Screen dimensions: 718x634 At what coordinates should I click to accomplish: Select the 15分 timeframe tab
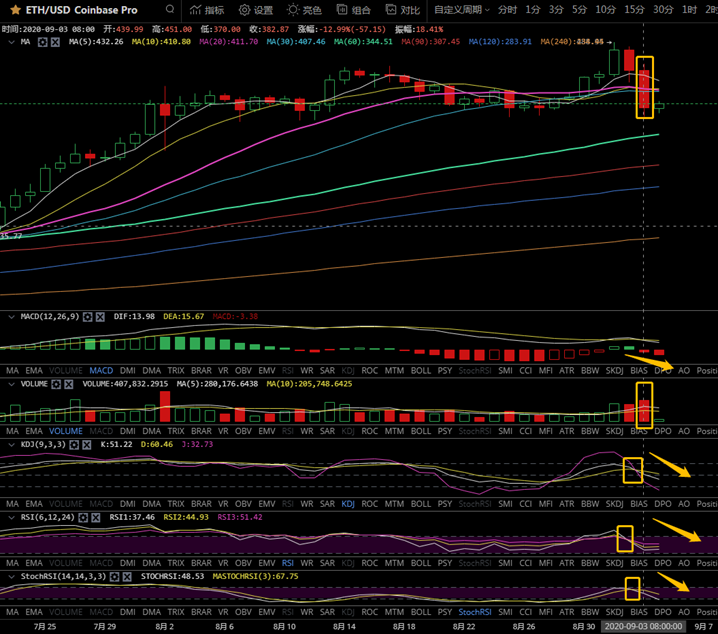pos(634,10)
